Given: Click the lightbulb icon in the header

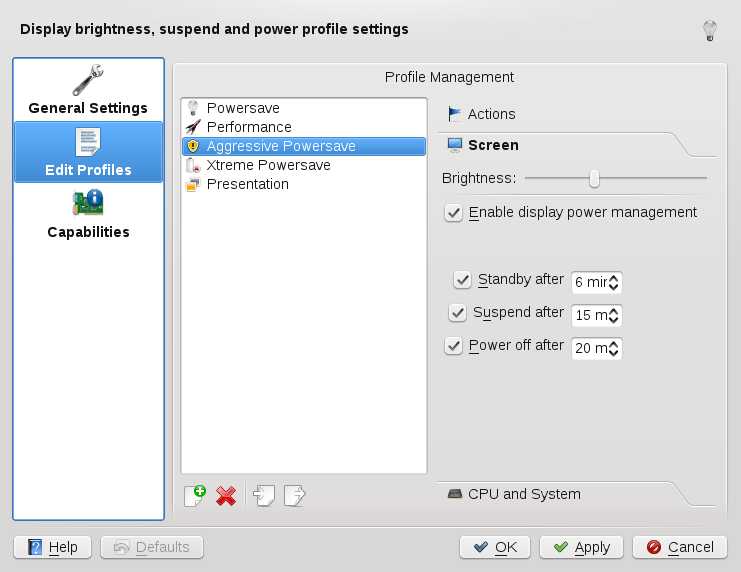Looking at the screenshot, I should coord(710,31).
